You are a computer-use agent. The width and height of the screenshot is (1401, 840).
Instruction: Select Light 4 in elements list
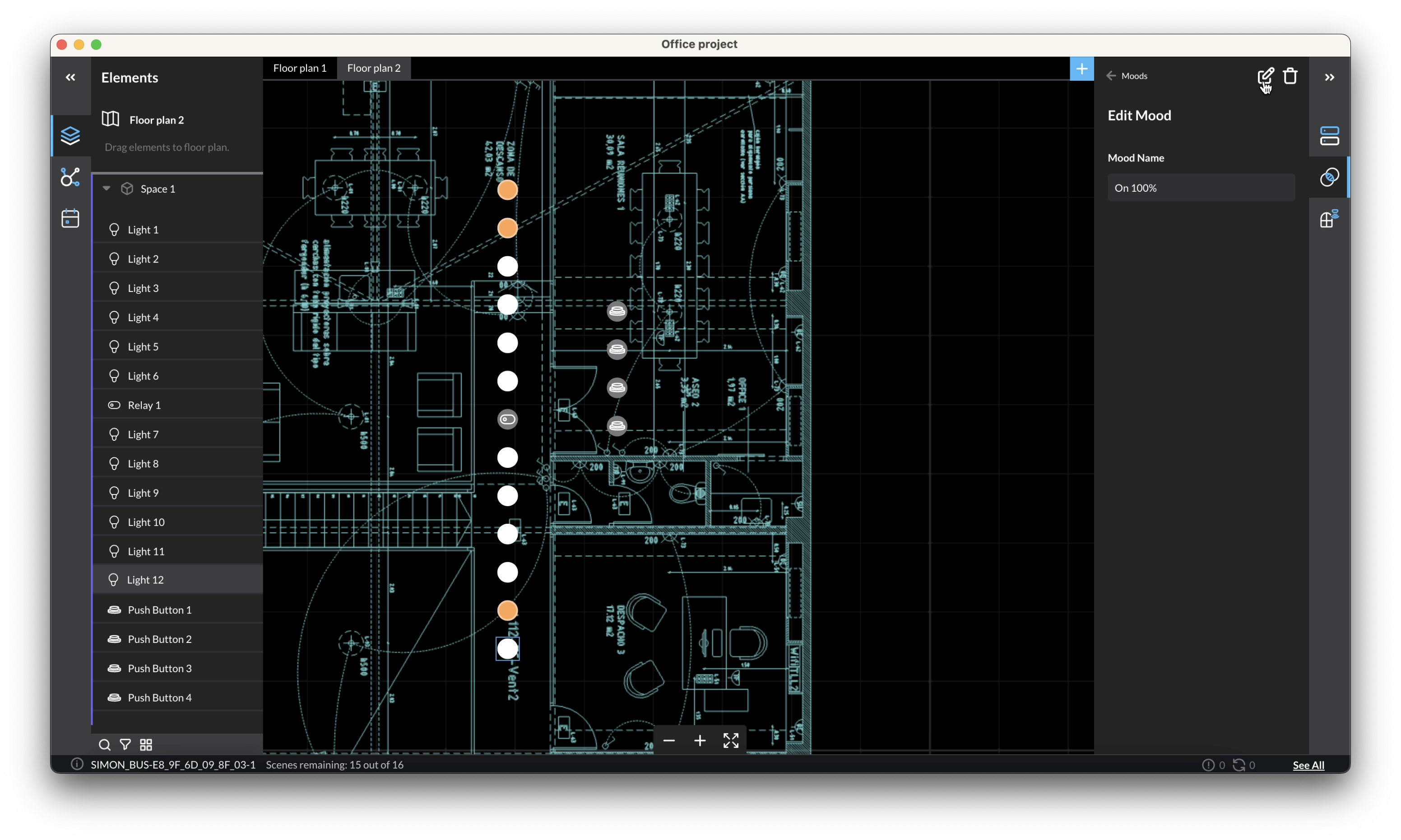coord(178,317)
